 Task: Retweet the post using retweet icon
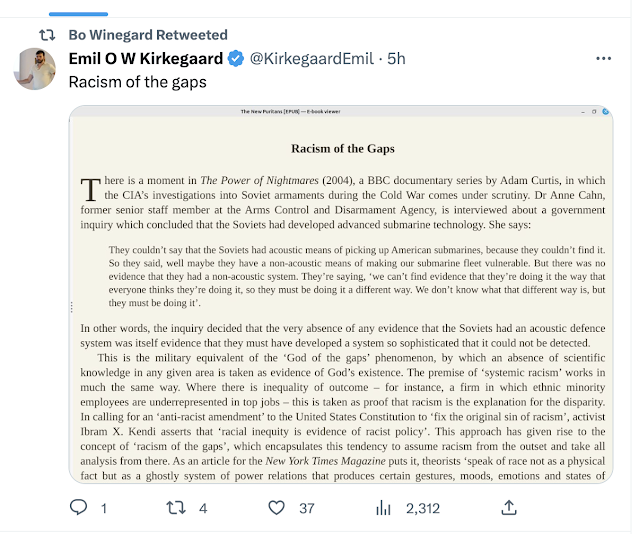pyautogui.click(x=176, y=508)
